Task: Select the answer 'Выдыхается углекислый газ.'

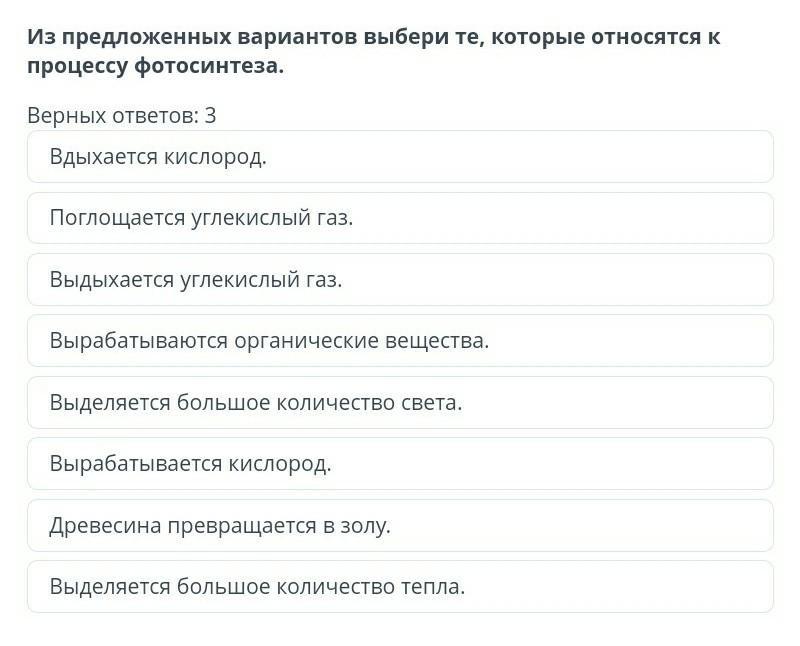Action: pyautogui.click(x=400, y=280)
